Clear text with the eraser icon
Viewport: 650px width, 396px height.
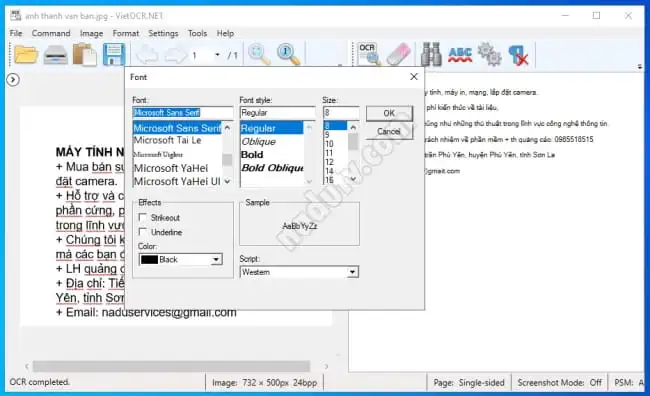[398, 54]
